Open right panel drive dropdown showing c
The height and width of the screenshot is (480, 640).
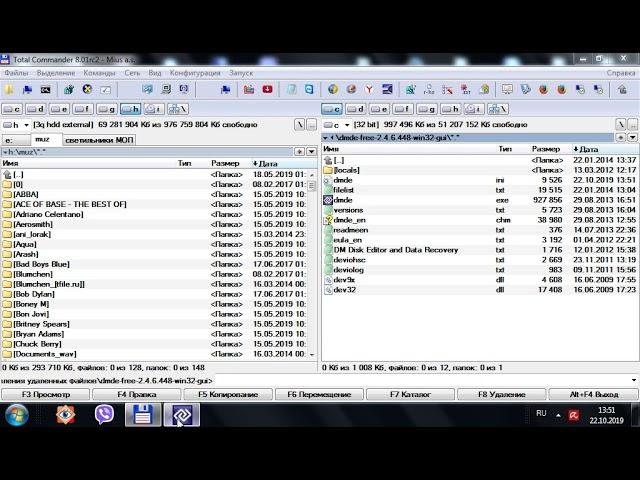337,125
